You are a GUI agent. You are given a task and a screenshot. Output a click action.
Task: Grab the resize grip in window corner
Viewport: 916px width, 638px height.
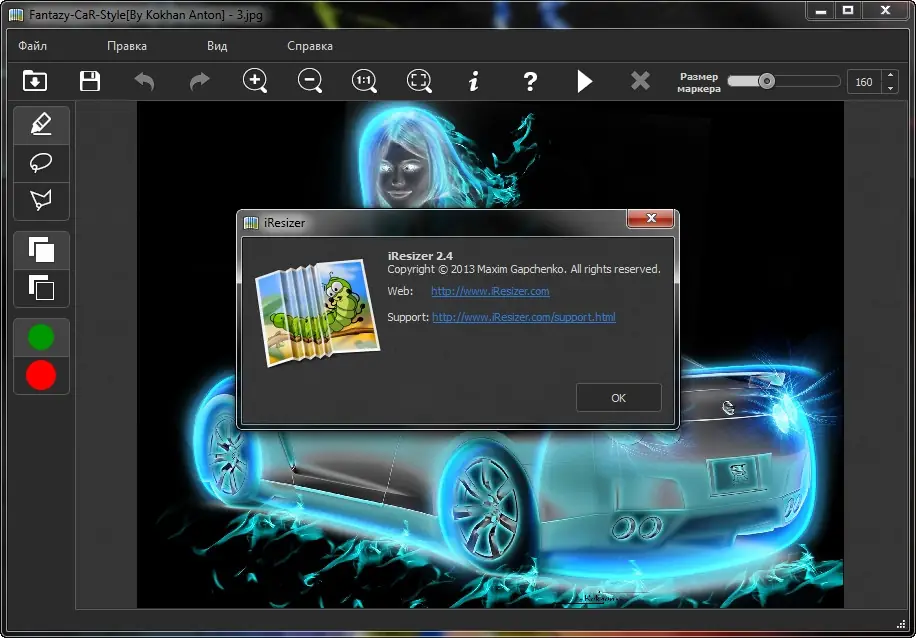tap(900, 623)
